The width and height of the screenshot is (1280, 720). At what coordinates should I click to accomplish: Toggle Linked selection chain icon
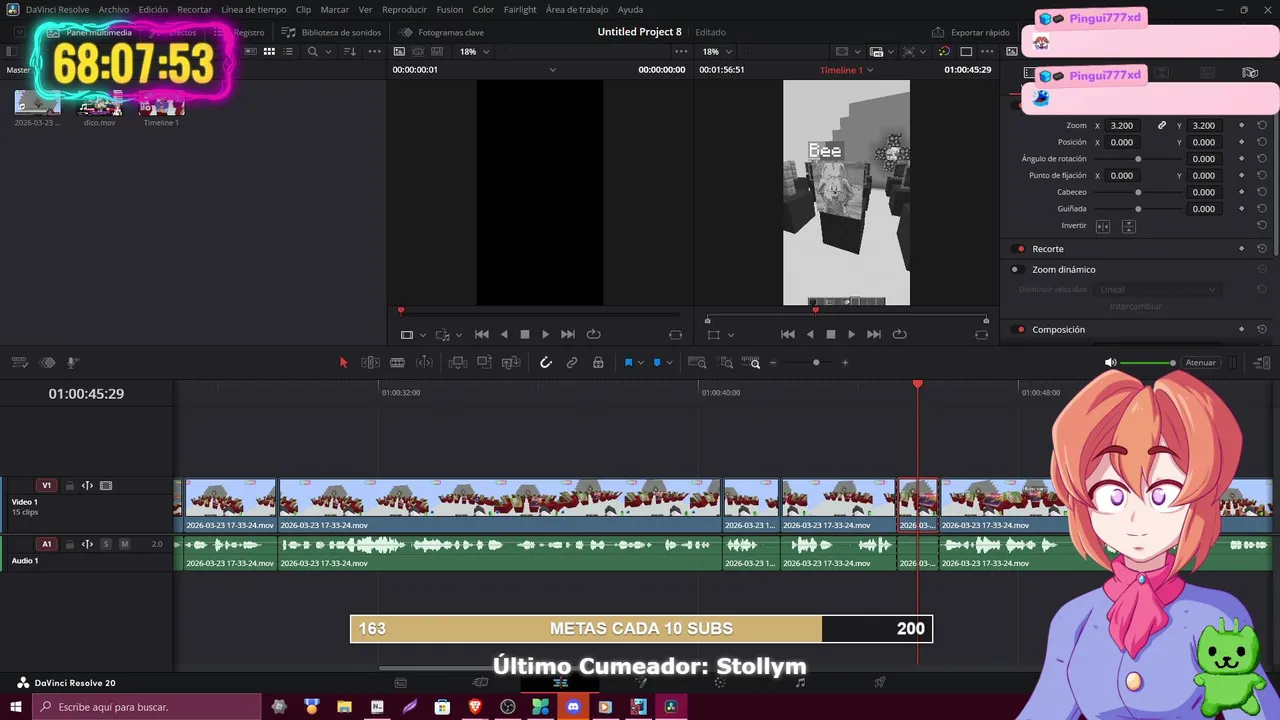pos(572,363)
